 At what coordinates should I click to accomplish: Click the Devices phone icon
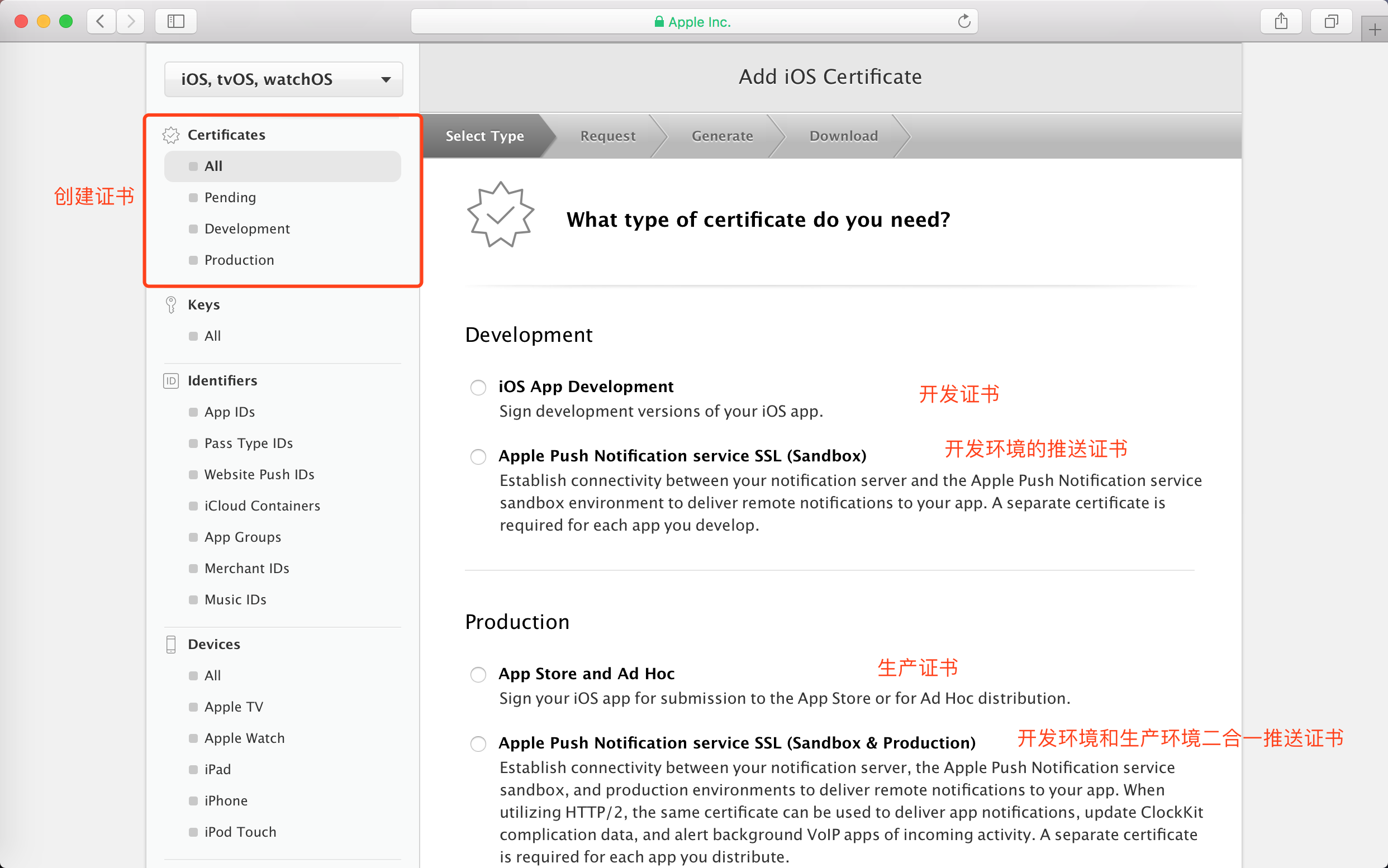(171, 644)
